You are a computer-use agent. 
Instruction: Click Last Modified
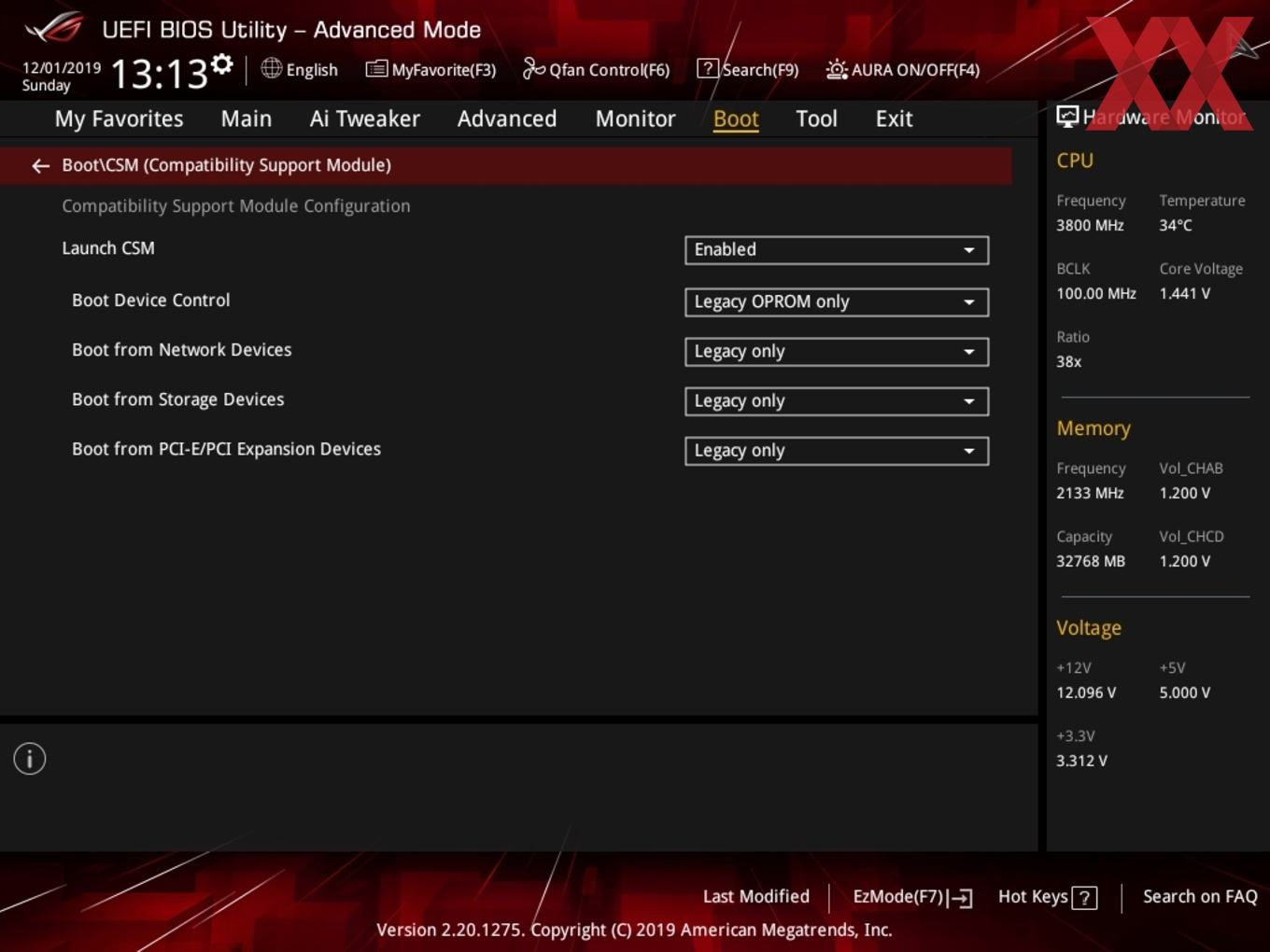coord(756,897)
